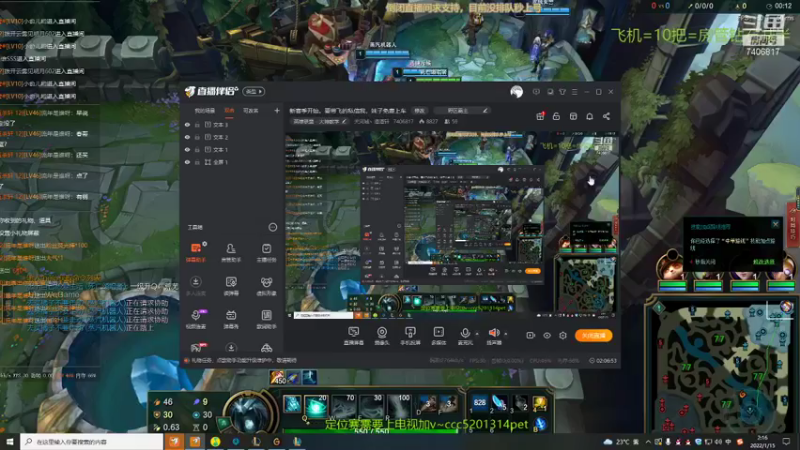Hide the 文本 2 layer
This screenshot has height=450, width=800.
tap(187, 137)
